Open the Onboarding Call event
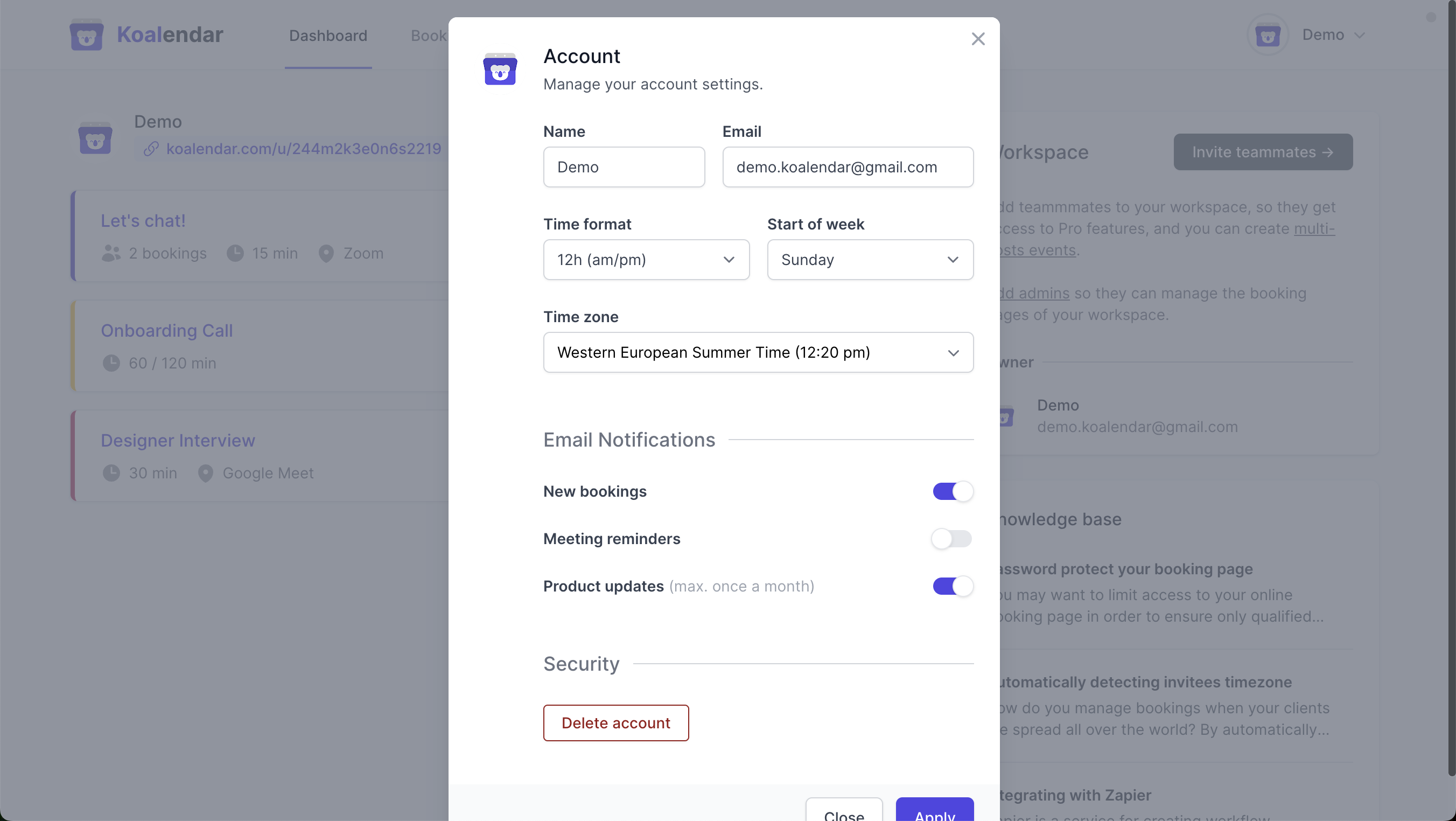 pos(167,331)
